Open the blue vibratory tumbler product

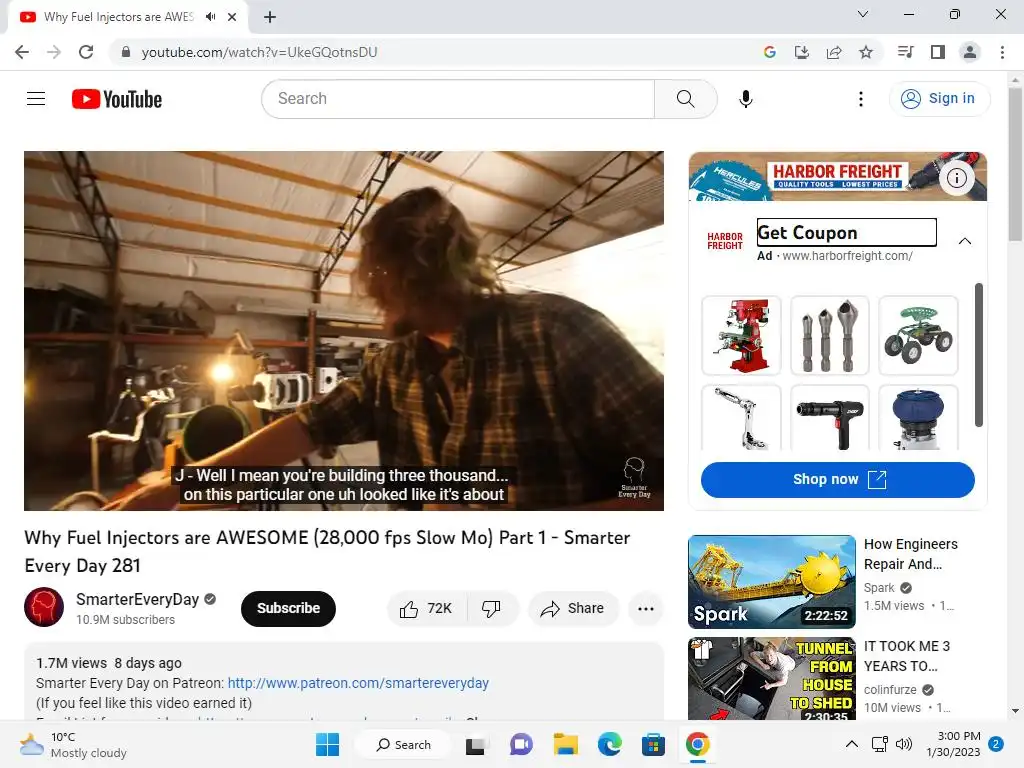918,417
